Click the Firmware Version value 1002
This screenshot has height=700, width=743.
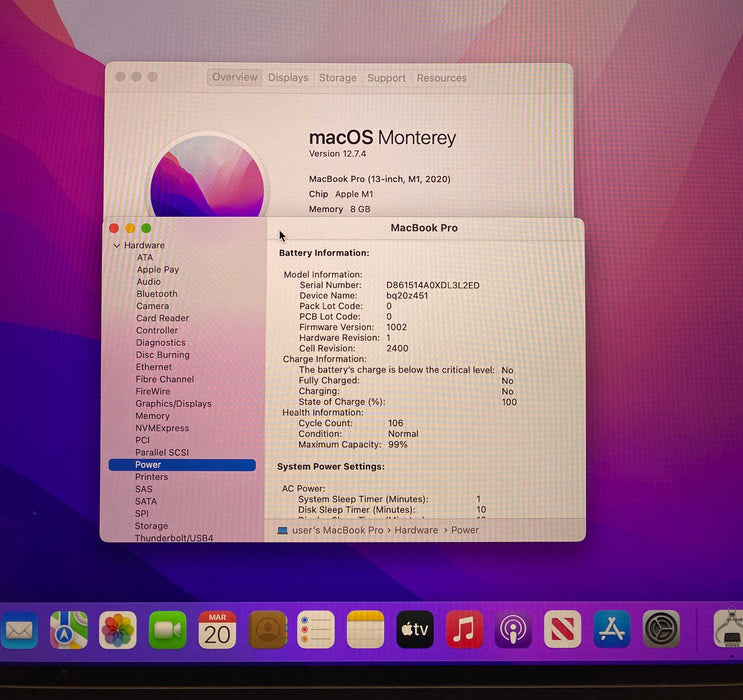point(397,327)
